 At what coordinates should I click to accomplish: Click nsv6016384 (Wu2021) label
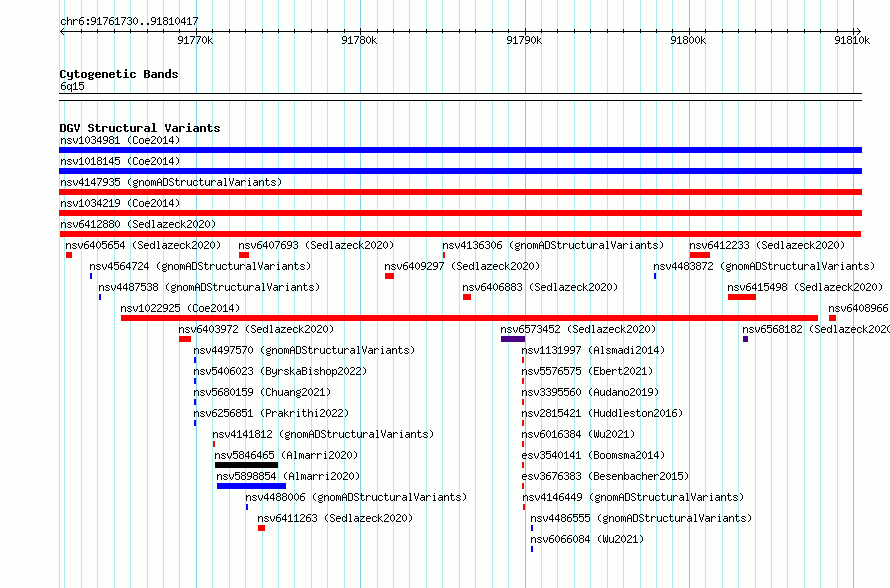[x=578, y=434]
